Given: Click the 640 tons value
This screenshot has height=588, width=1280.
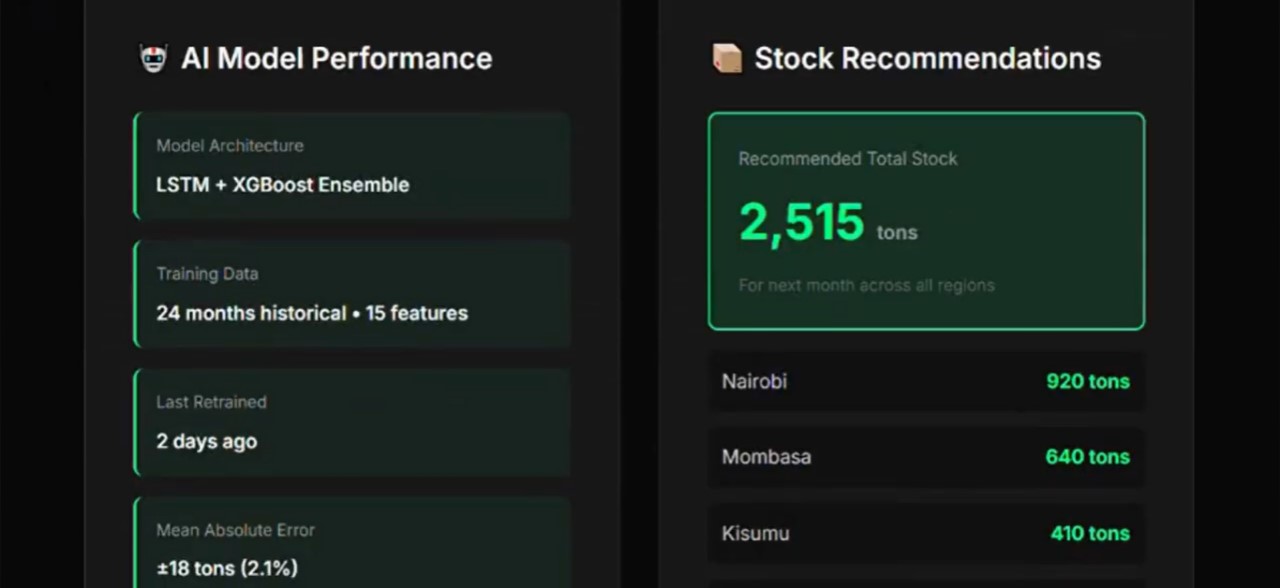Looking at the screenshot, I should point(1087,457).
